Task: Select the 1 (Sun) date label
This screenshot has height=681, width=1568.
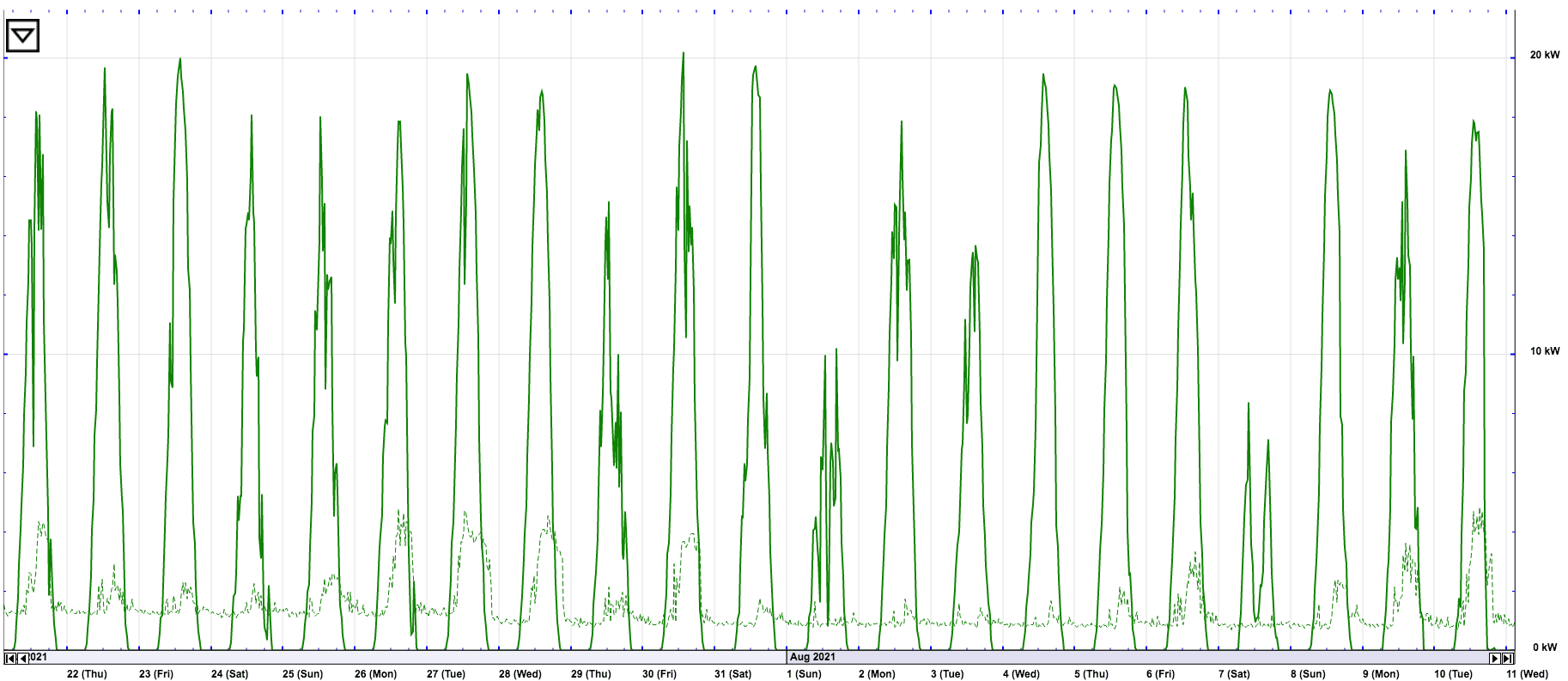Action: (804, 674)
